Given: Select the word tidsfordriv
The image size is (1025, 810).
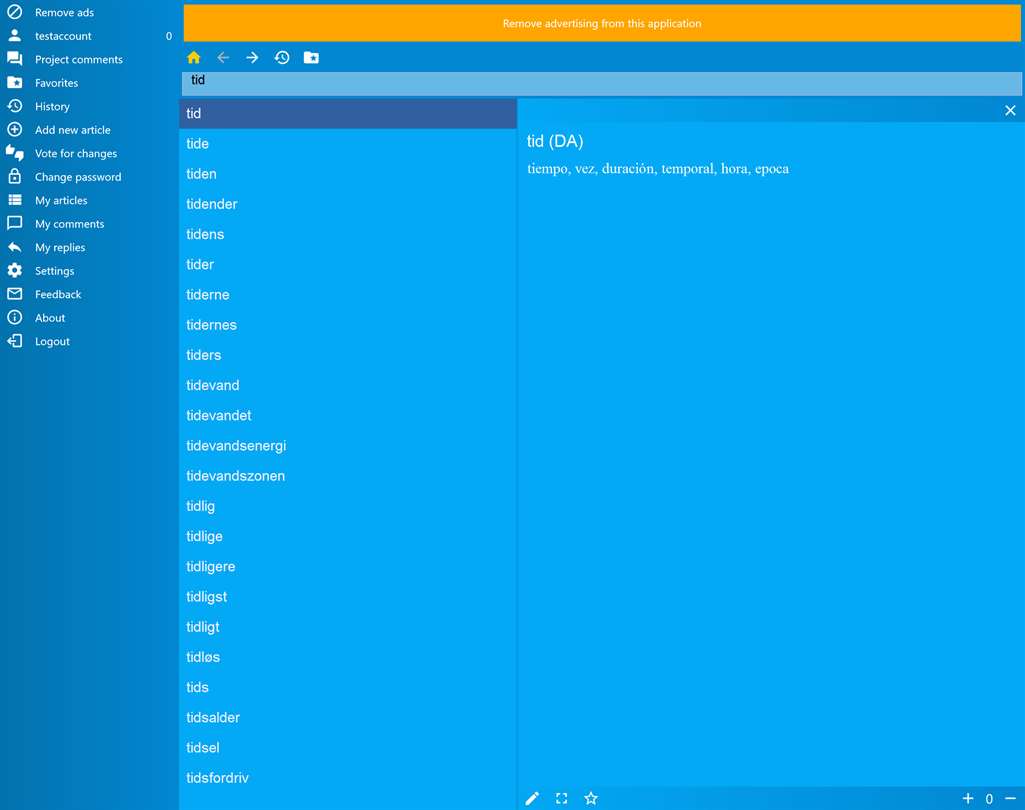Looking at the screenshot, I should click(x=348, y=778).
